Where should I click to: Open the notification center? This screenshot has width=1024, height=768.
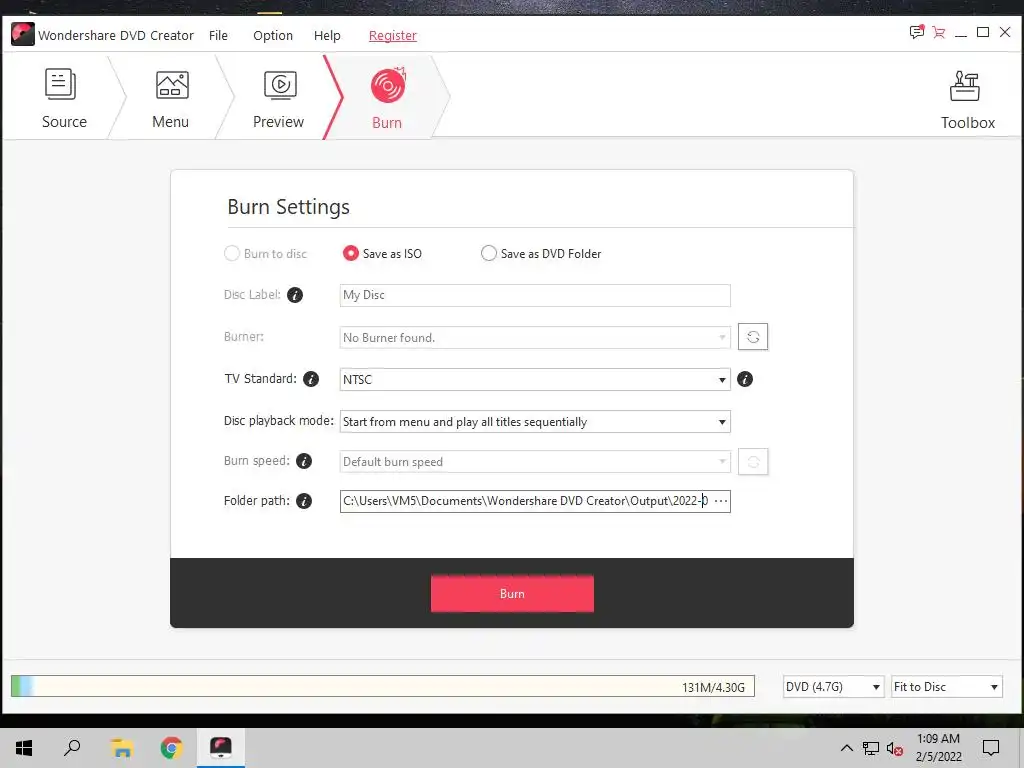pyautogui.click(x=991, y=748)
